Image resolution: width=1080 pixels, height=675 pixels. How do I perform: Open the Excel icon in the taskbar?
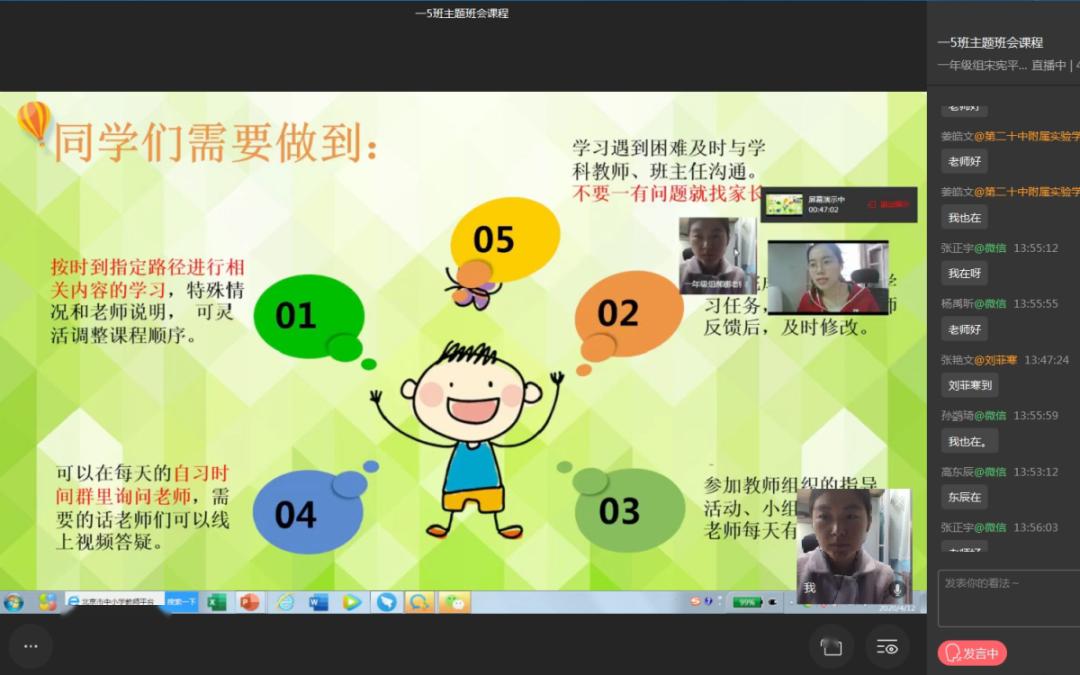point(216,602)
